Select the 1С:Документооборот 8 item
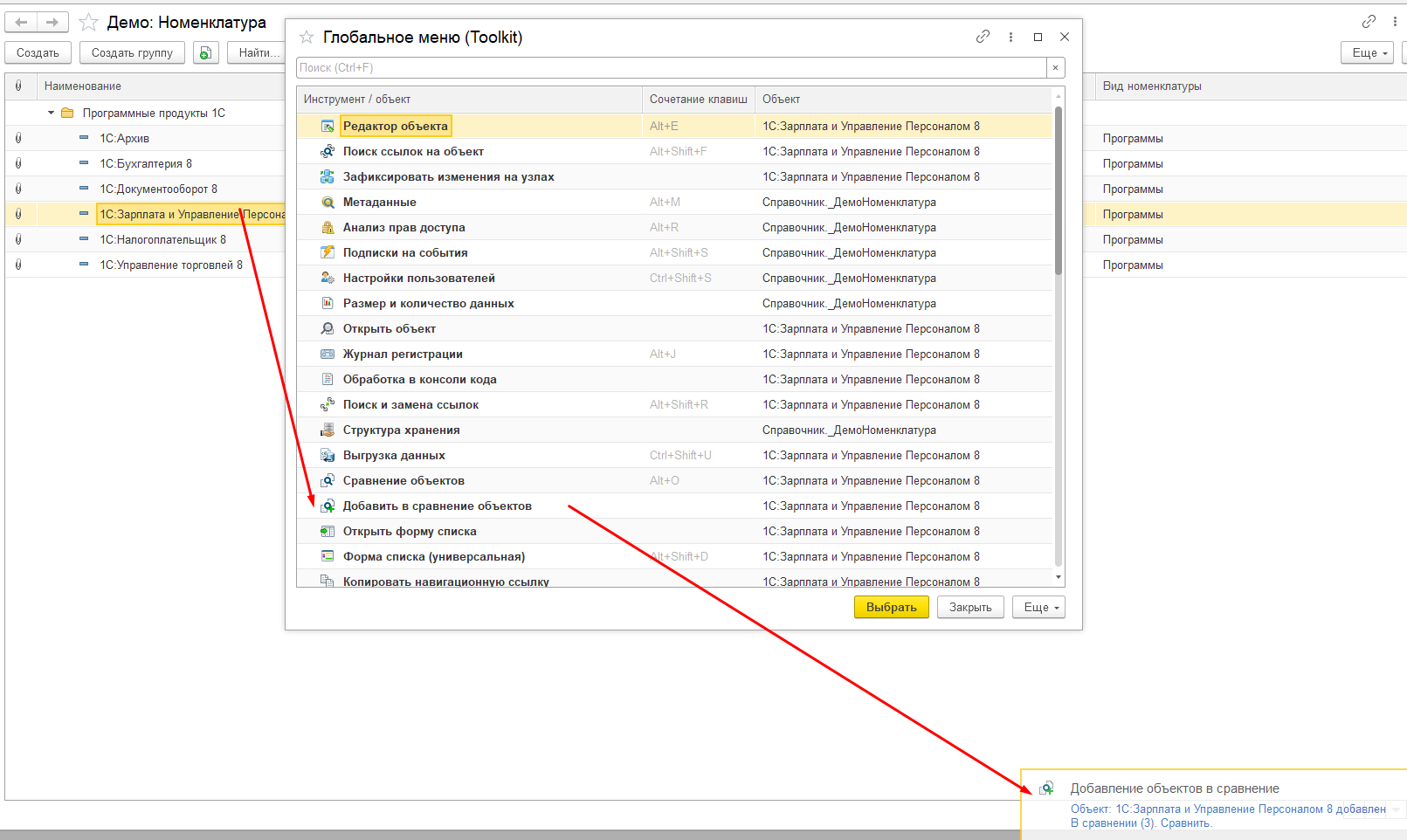Image resolution: width=1407 pixels, height=840 pixels. click(x=158, y=189)
